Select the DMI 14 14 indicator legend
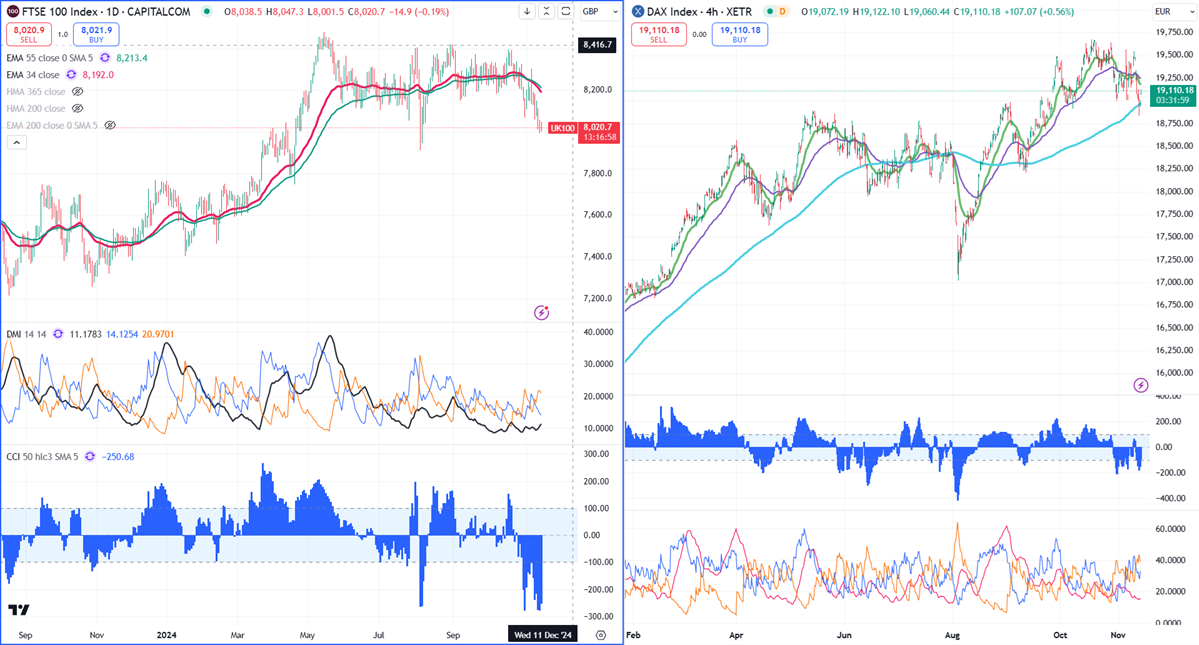 pos(26,335)
